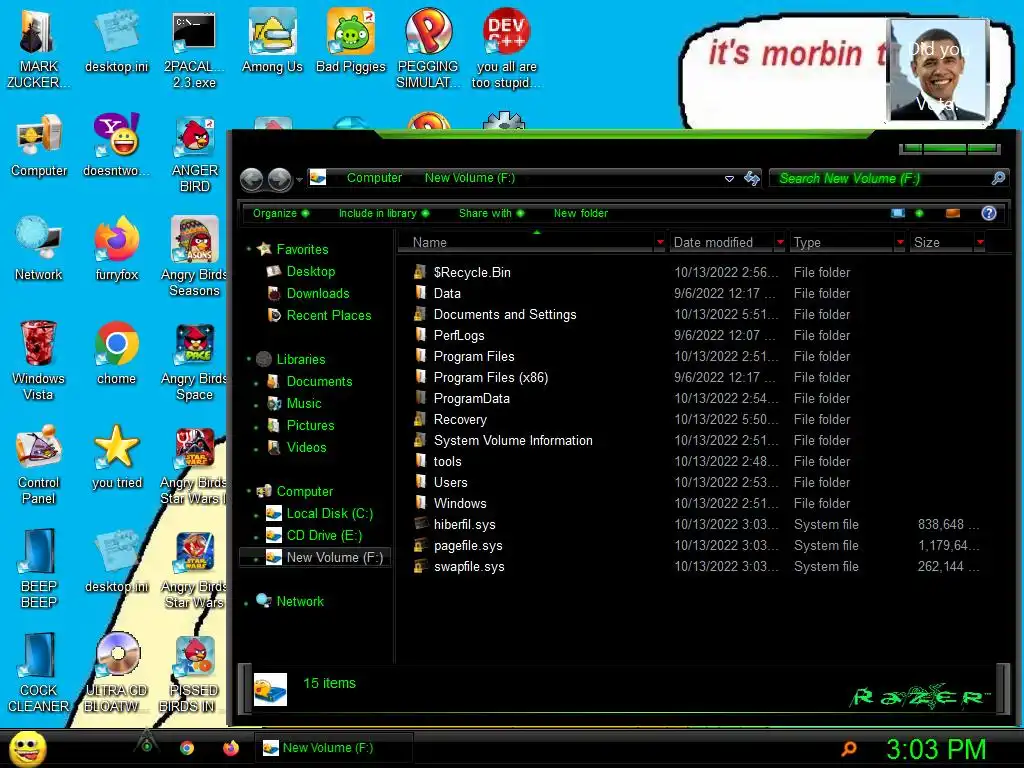
Task: Click the New Volume (F:) breadcrumb segment
Action: 470,178
